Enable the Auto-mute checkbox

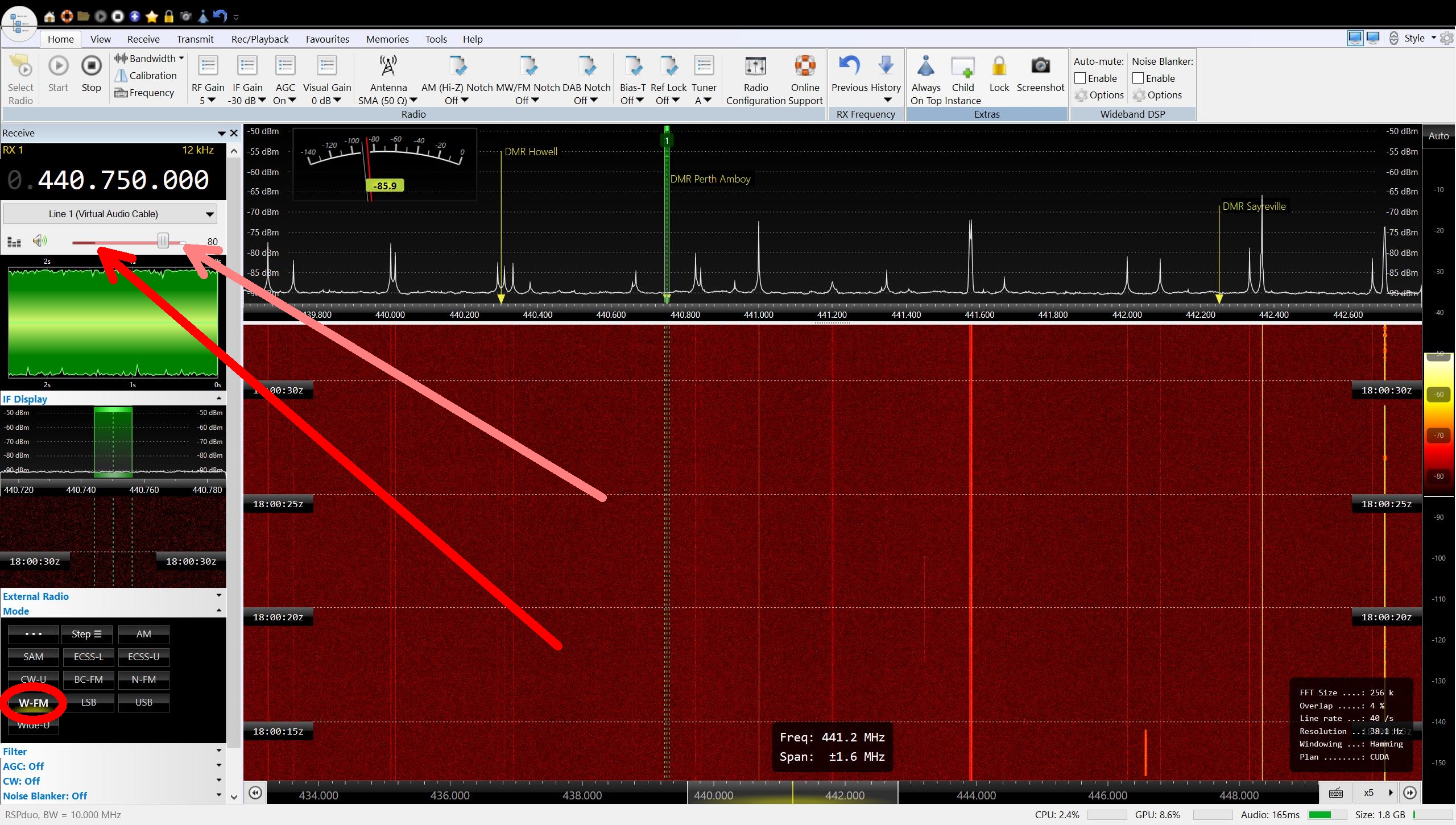[1080, 78]
